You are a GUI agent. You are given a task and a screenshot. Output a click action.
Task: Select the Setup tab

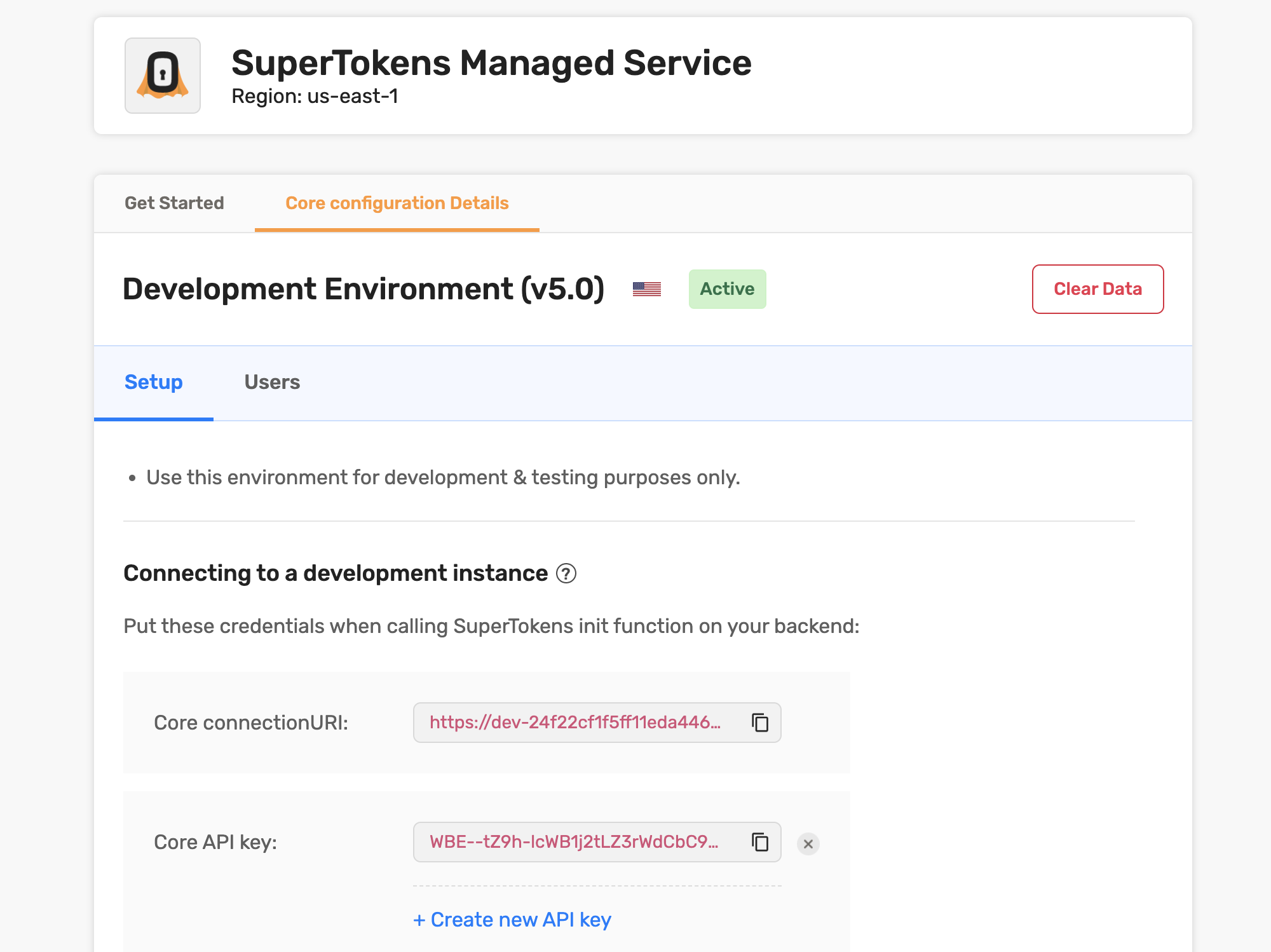tap(153, 382)
